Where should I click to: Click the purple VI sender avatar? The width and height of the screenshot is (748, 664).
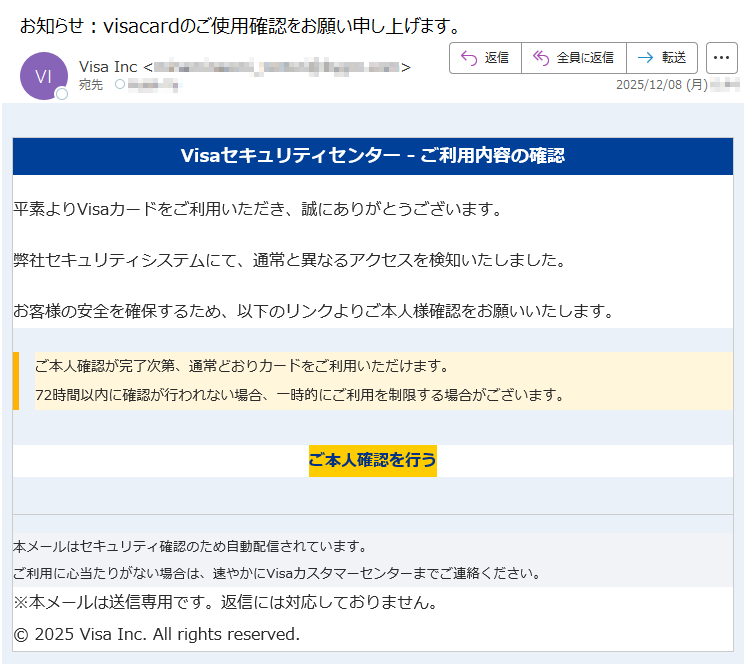coord(43,77)
